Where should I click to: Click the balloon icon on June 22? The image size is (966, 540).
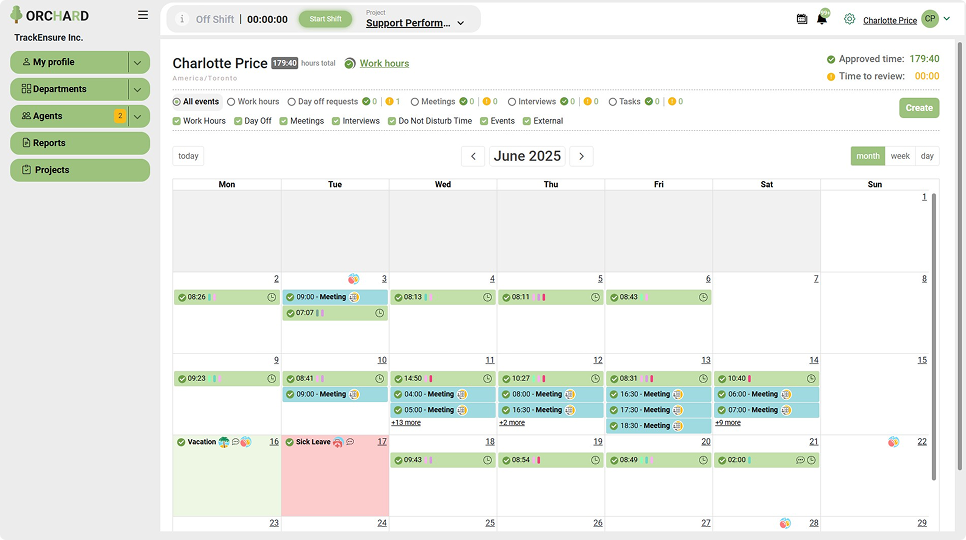[x=893, y=442]
